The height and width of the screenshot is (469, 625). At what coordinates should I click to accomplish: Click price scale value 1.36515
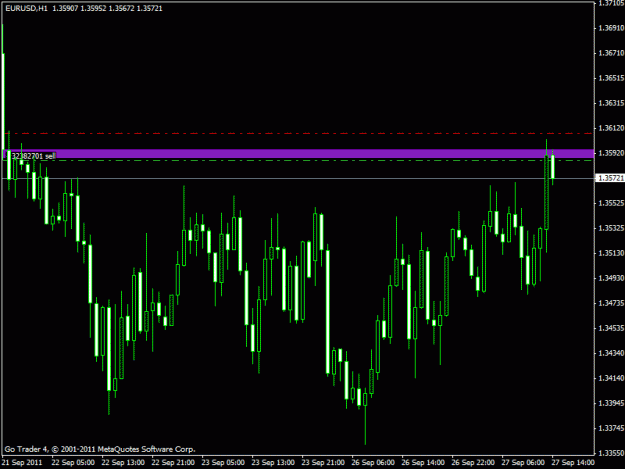(x=611, y=78)
